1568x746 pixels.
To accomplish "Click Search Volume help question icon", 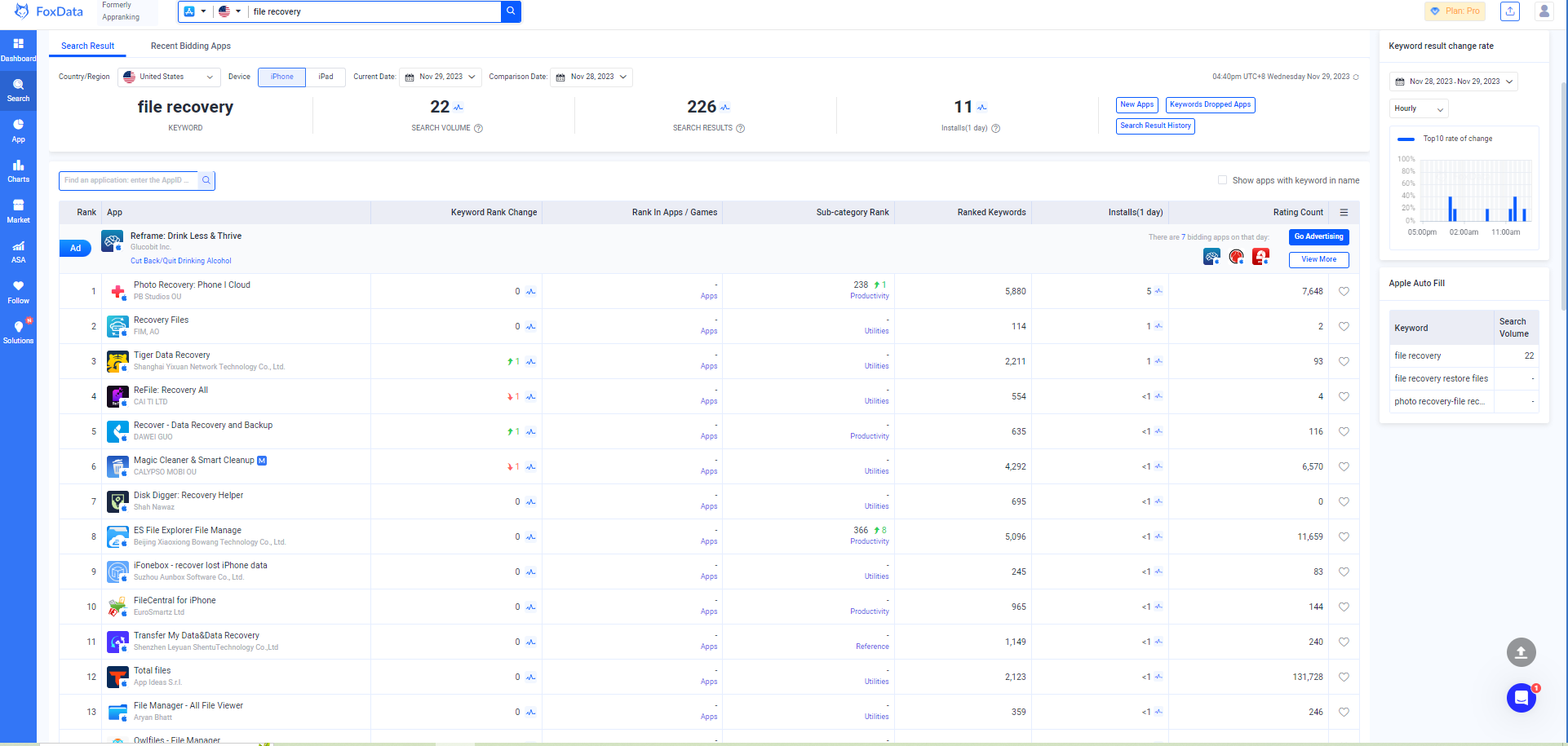I will 479,128.
